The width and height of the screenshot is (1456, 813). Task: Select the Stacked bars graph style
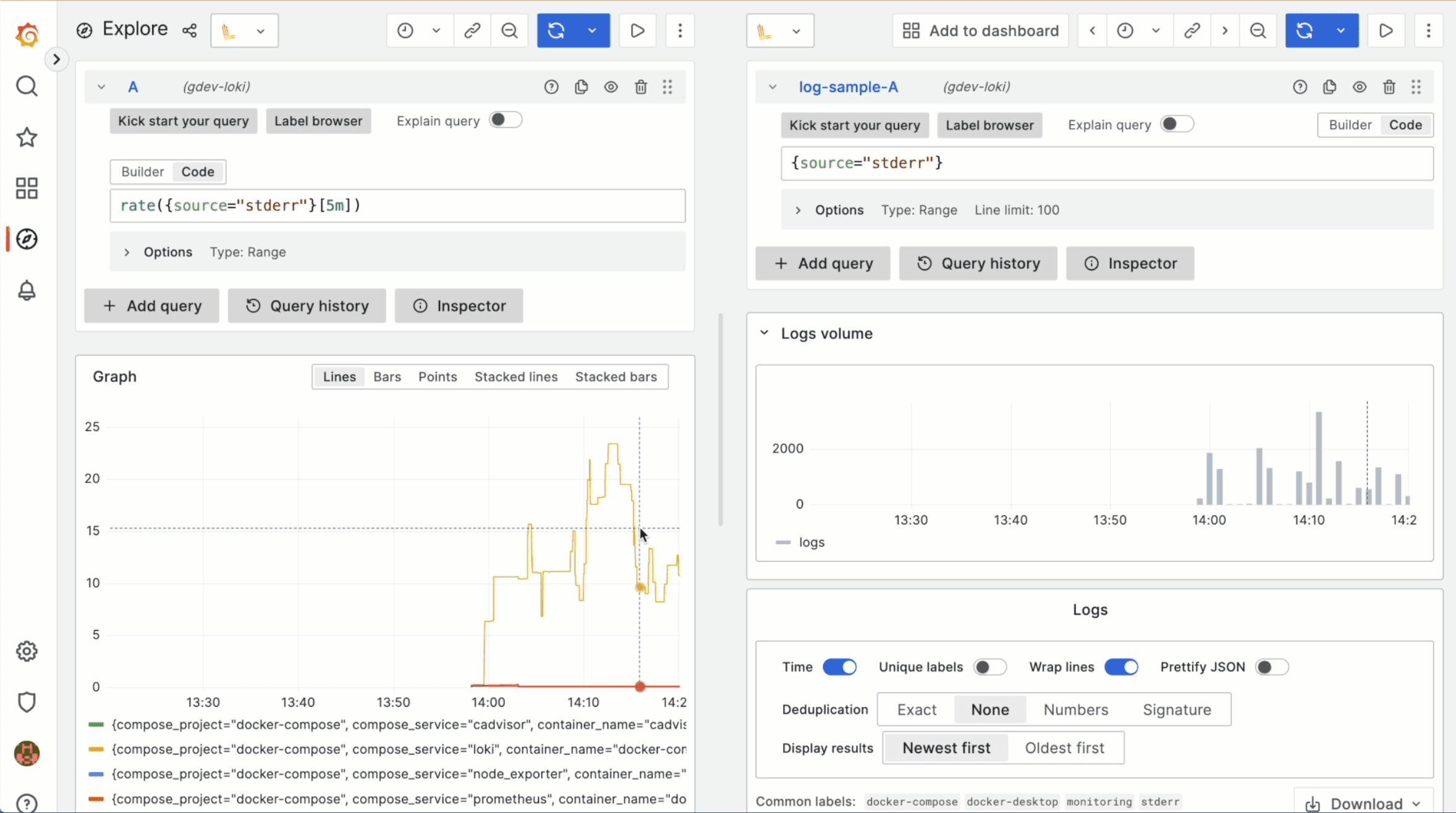[x=616, y=376]
